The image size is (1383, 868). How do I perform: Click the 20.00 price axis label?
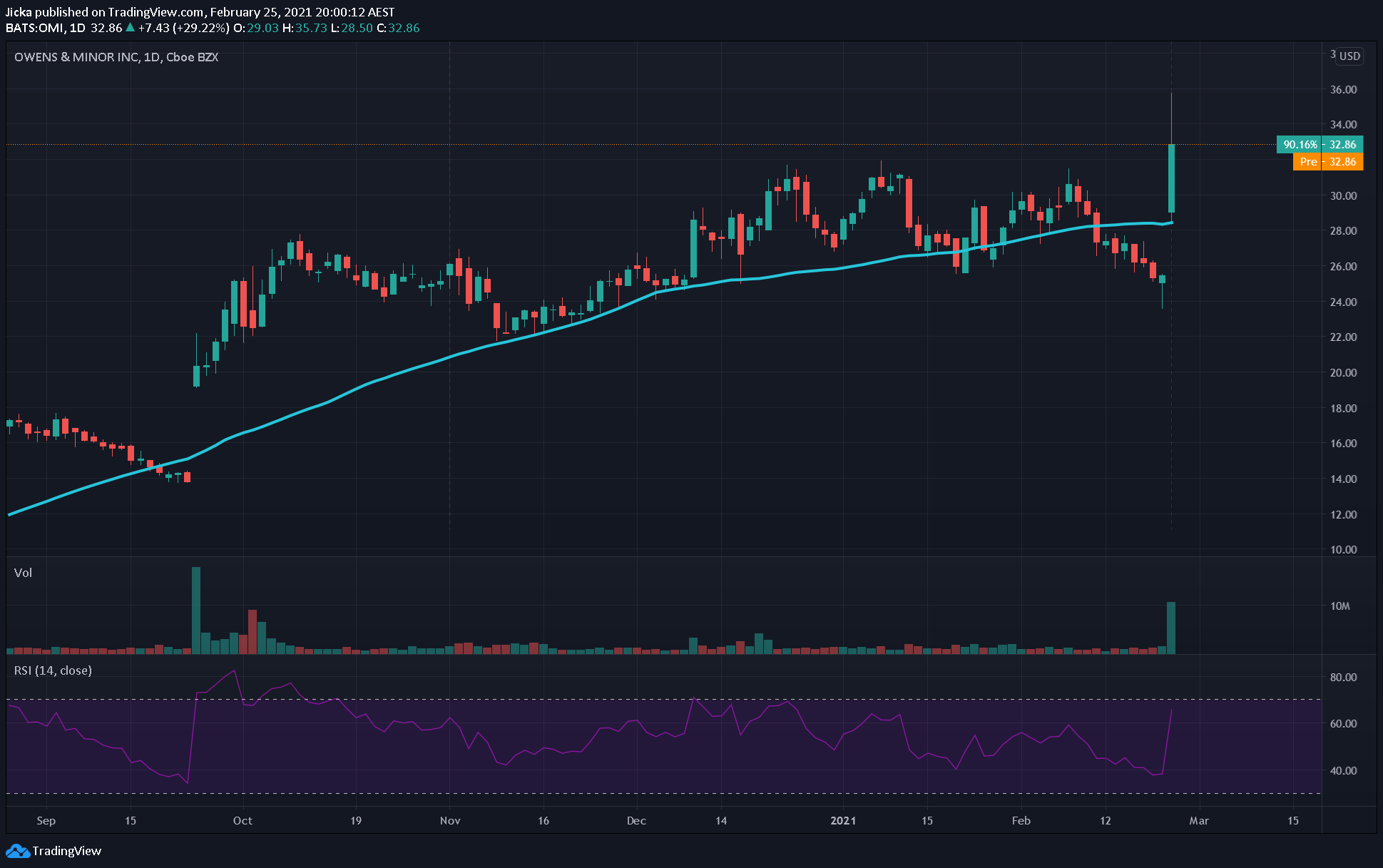click(x=1343, y=373)
